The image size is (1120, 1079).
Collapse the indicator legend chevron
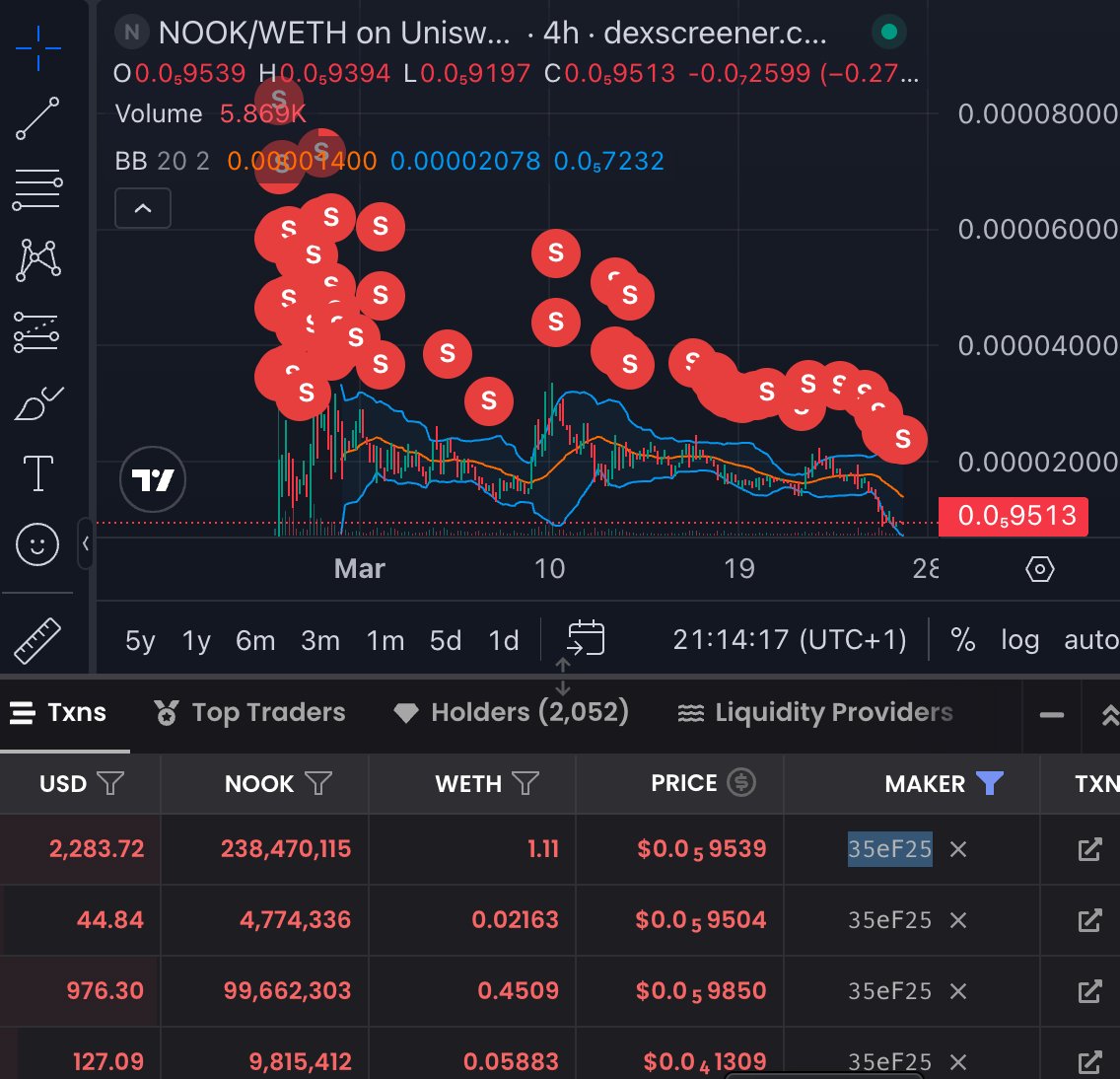tap(143, 209)
